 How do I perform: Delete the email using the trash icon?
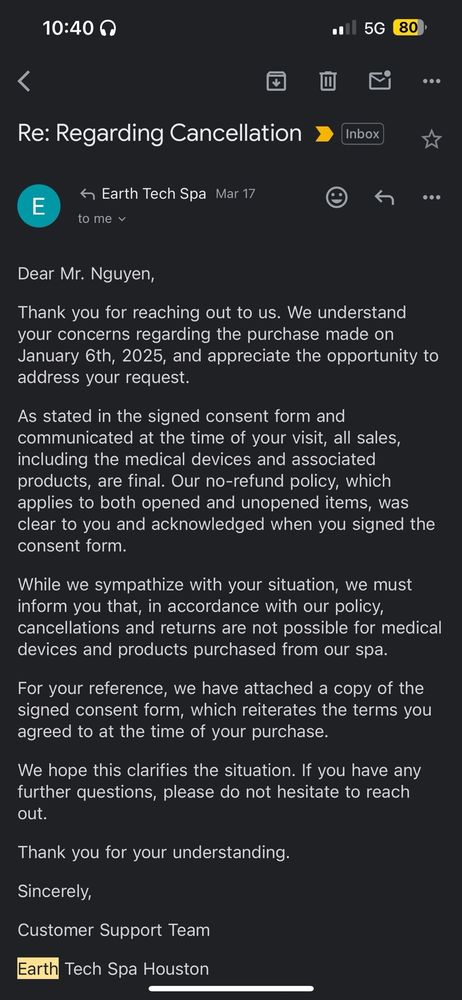point(328,81)
